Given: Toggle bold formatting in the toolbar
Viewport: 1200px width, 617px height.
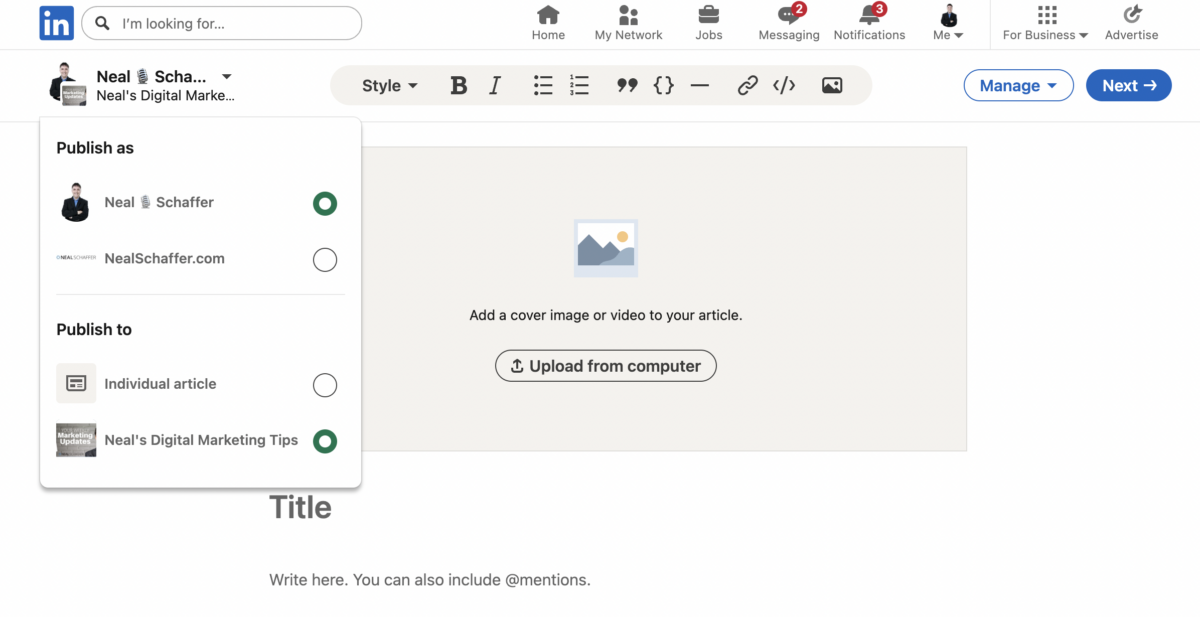Looking at the screenshot, I should pyautogui.click(x=458, y=85).
